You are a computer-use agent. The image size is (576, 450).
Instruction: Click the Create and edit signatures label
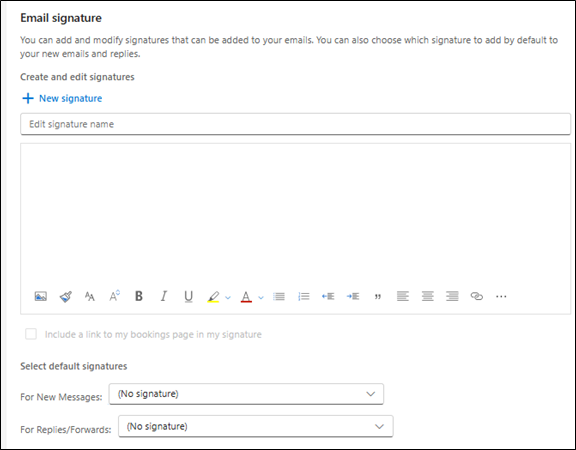pos(77,77)
